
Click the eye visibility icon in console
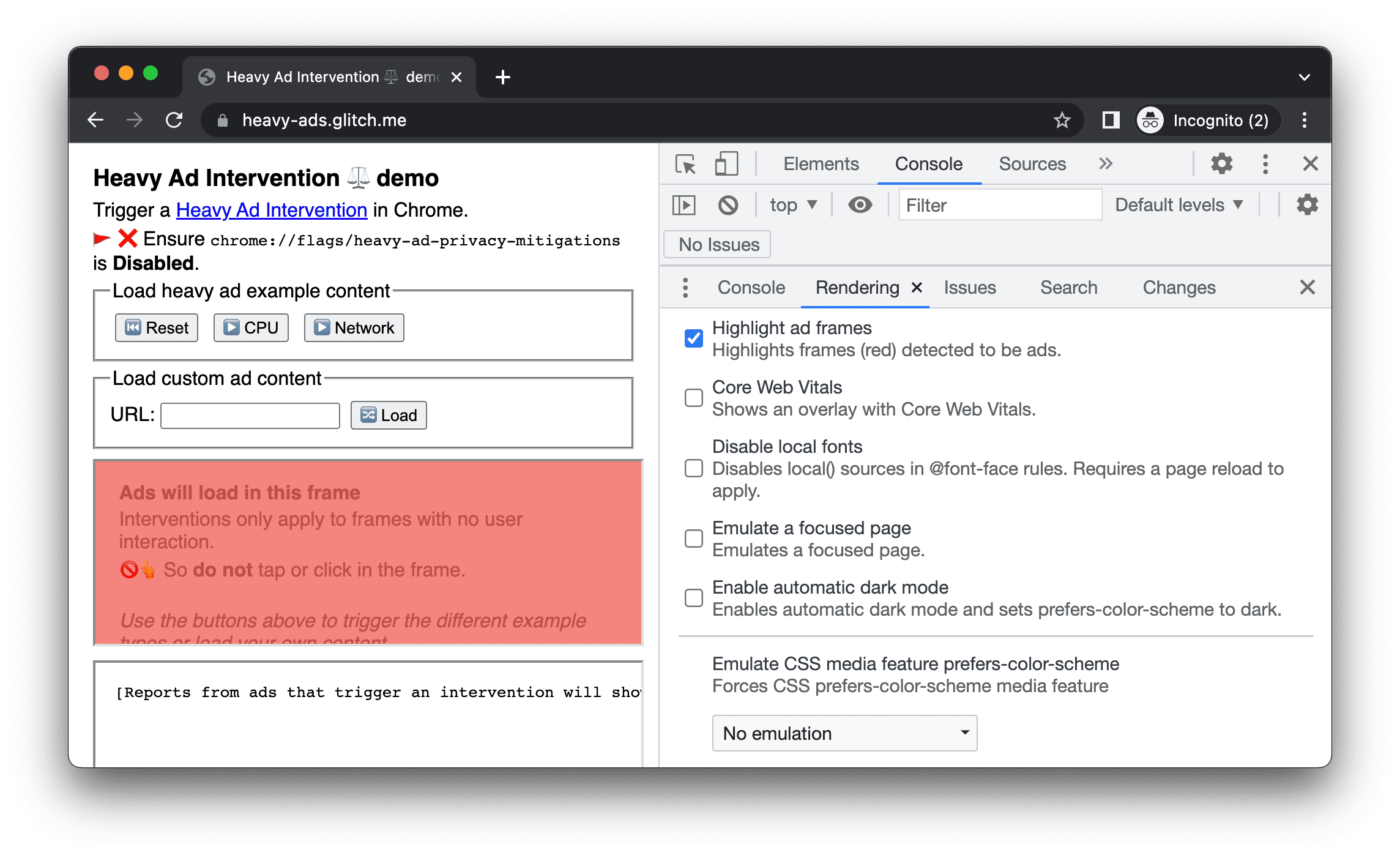point(861,205)
